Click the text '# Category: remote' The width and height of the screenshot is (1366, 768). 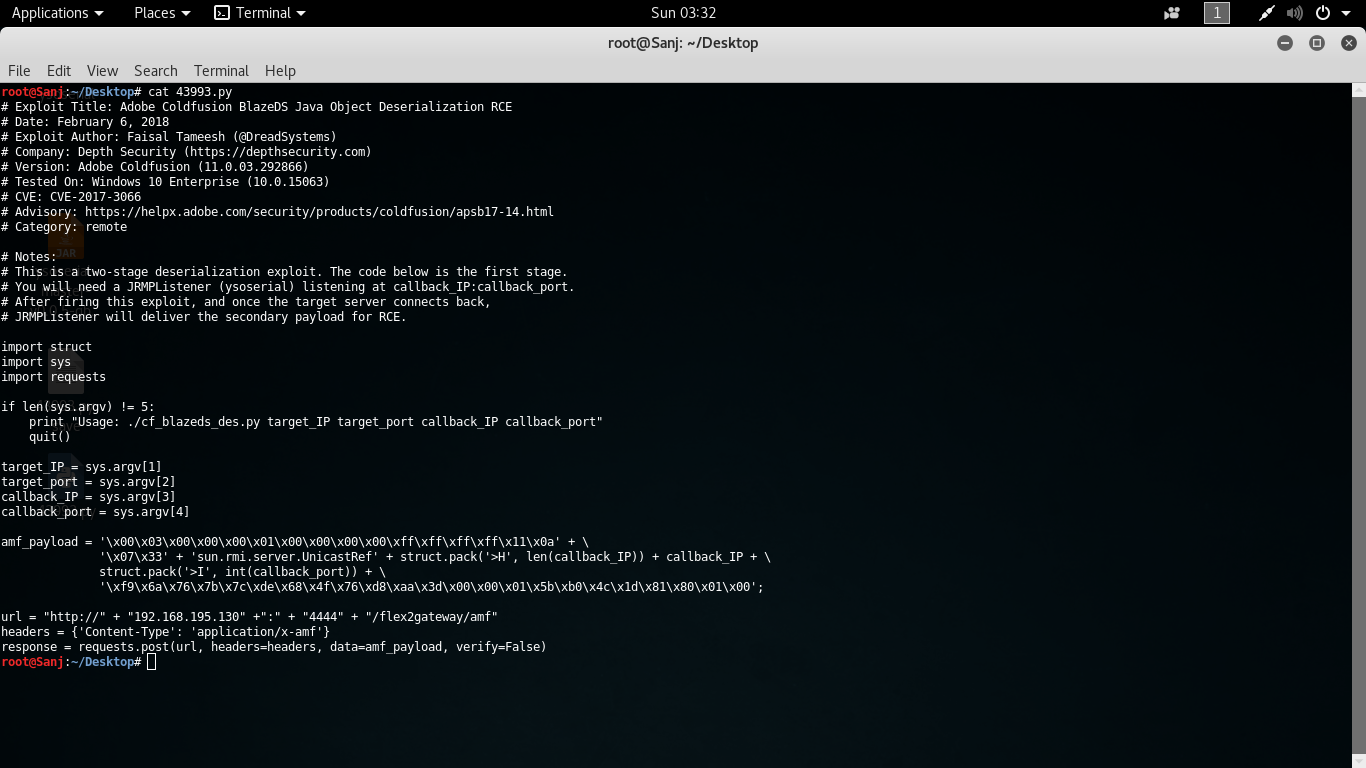(64, 227)
